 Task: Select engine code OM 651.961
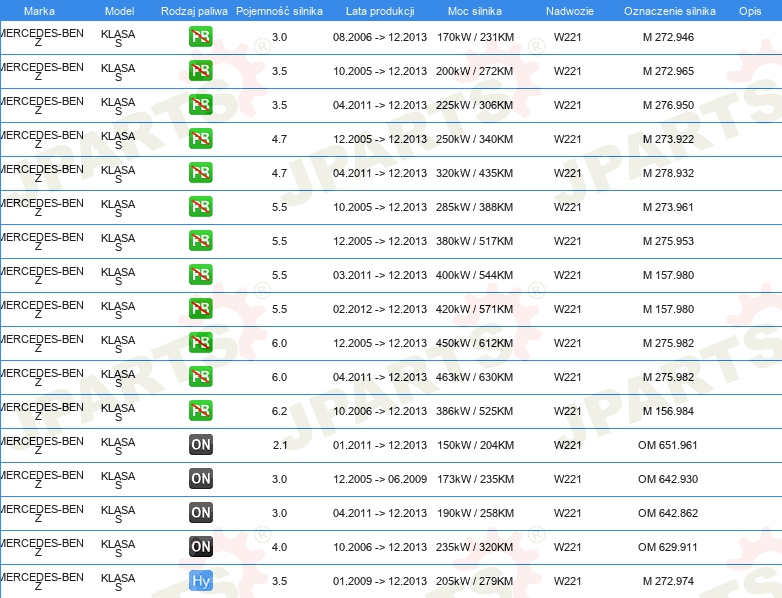[x=668, y=444]
